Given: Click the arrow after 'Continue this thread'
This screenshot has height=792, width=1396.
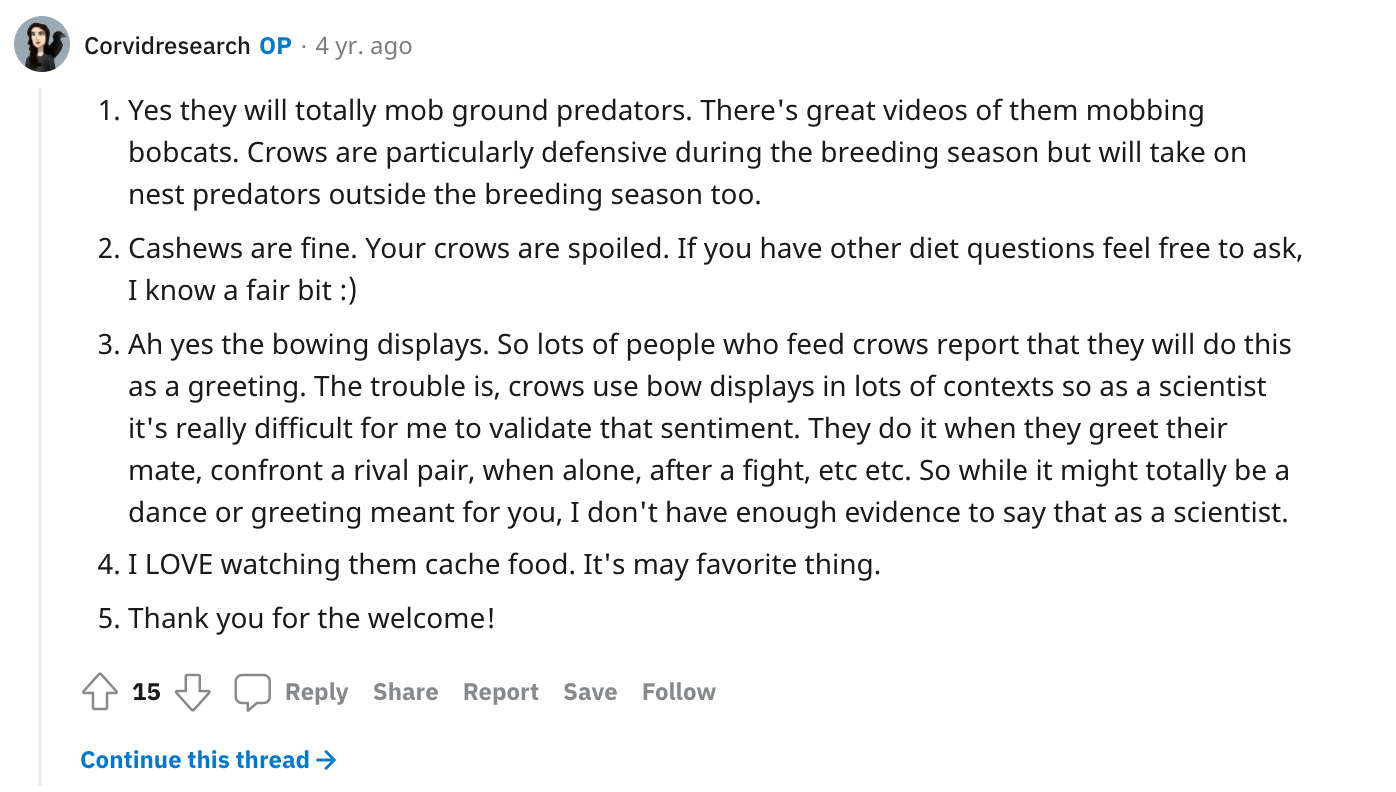Looking at the screenshot, I should point(326,760).
